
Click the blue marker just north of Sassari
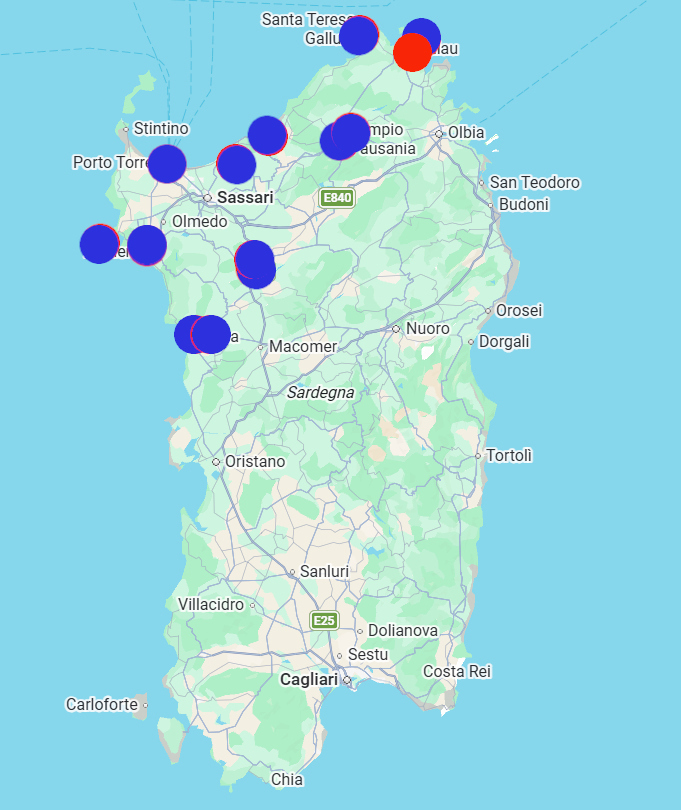coord(236,164)
